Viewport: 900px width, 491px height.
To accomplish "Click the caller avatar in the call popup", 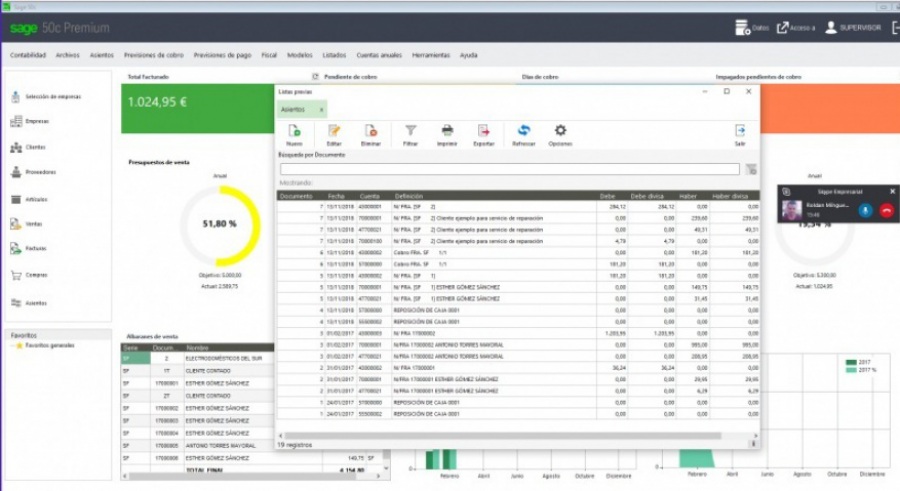I will pyautogui.click(x=792, y=210).
